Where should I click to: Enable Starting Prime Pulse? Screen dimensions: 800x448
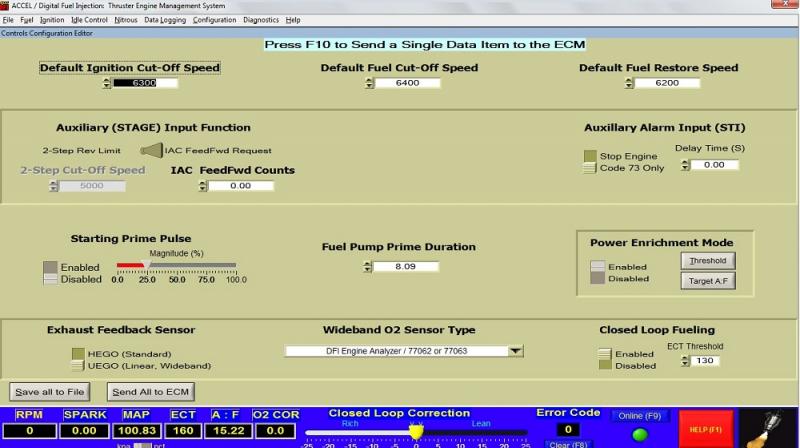(50, 267)
